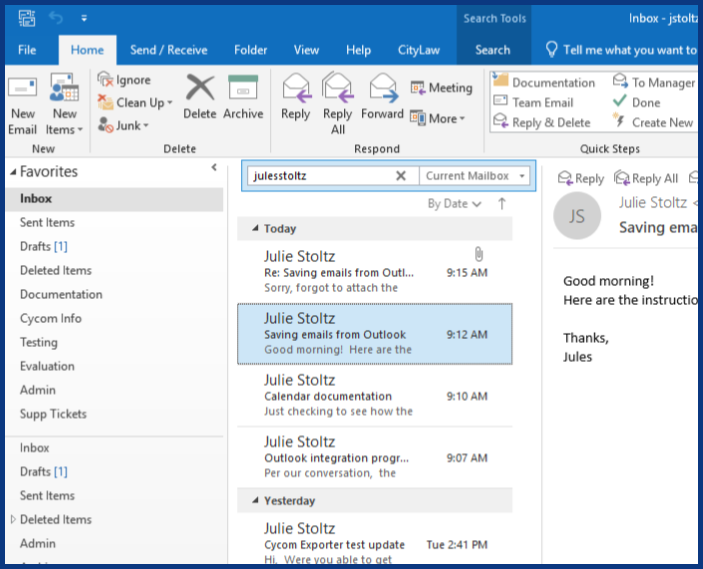Screen dimensions: 703x569
Task: Open the Outlook integration progress email
Action: click(x=374, y=457)
